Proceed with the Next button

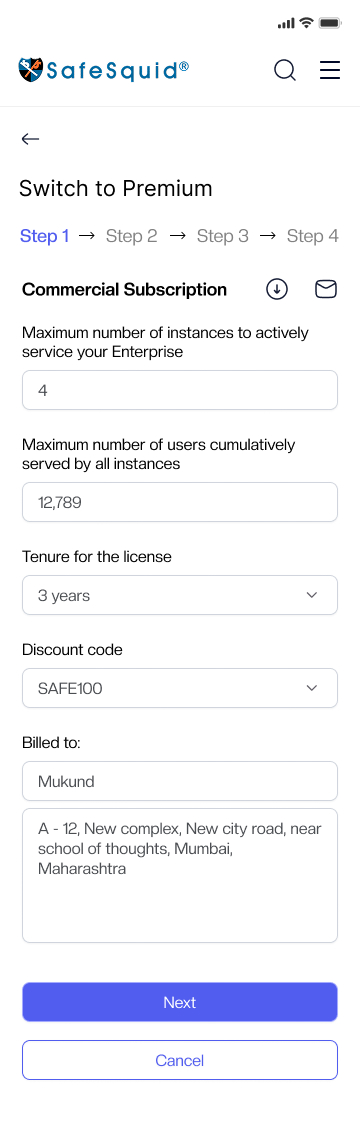[180, 1002]
